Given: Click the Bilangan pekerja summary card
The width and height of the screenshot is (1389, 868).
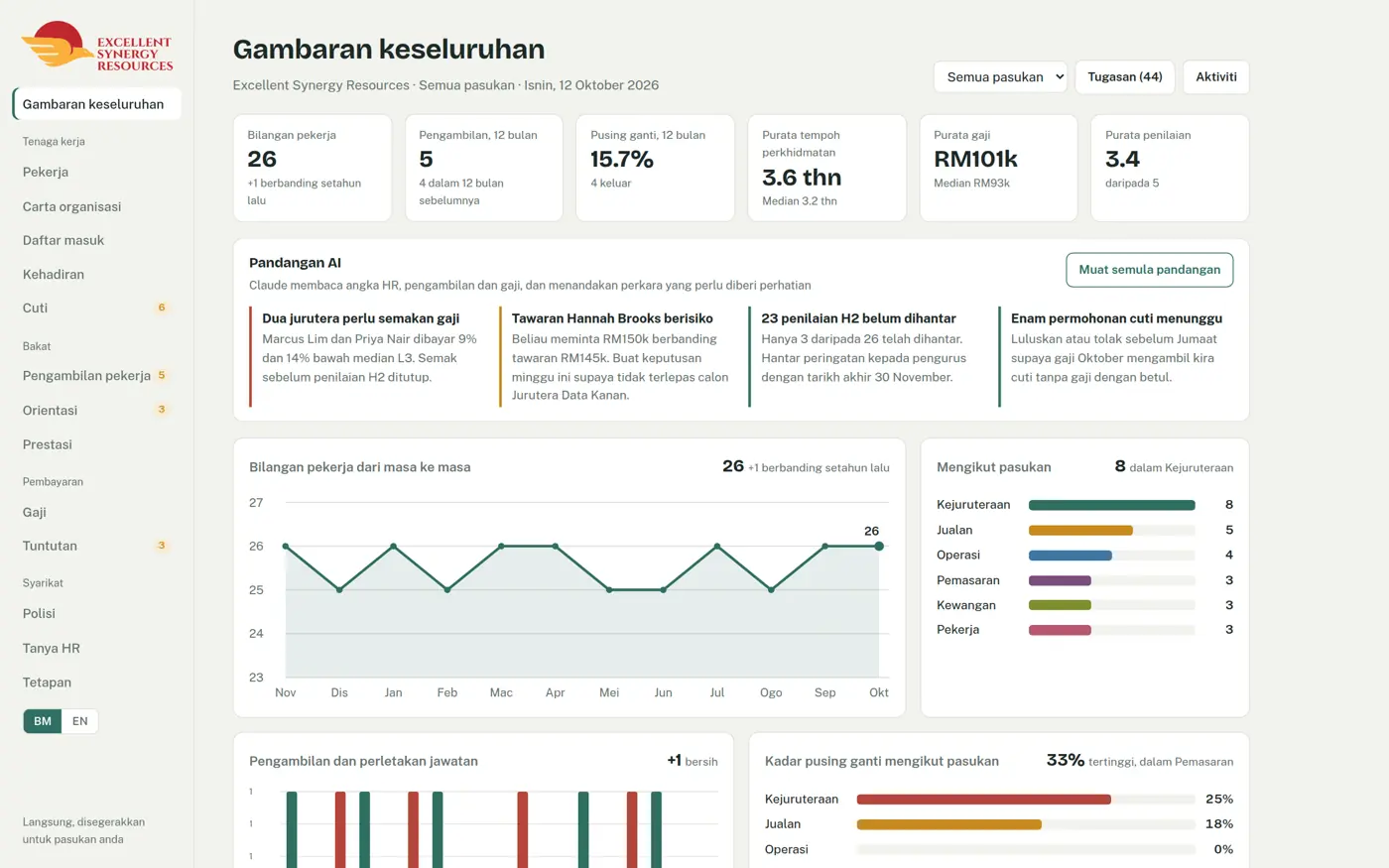Looking at the screenshot, I should tap(313, 168).
